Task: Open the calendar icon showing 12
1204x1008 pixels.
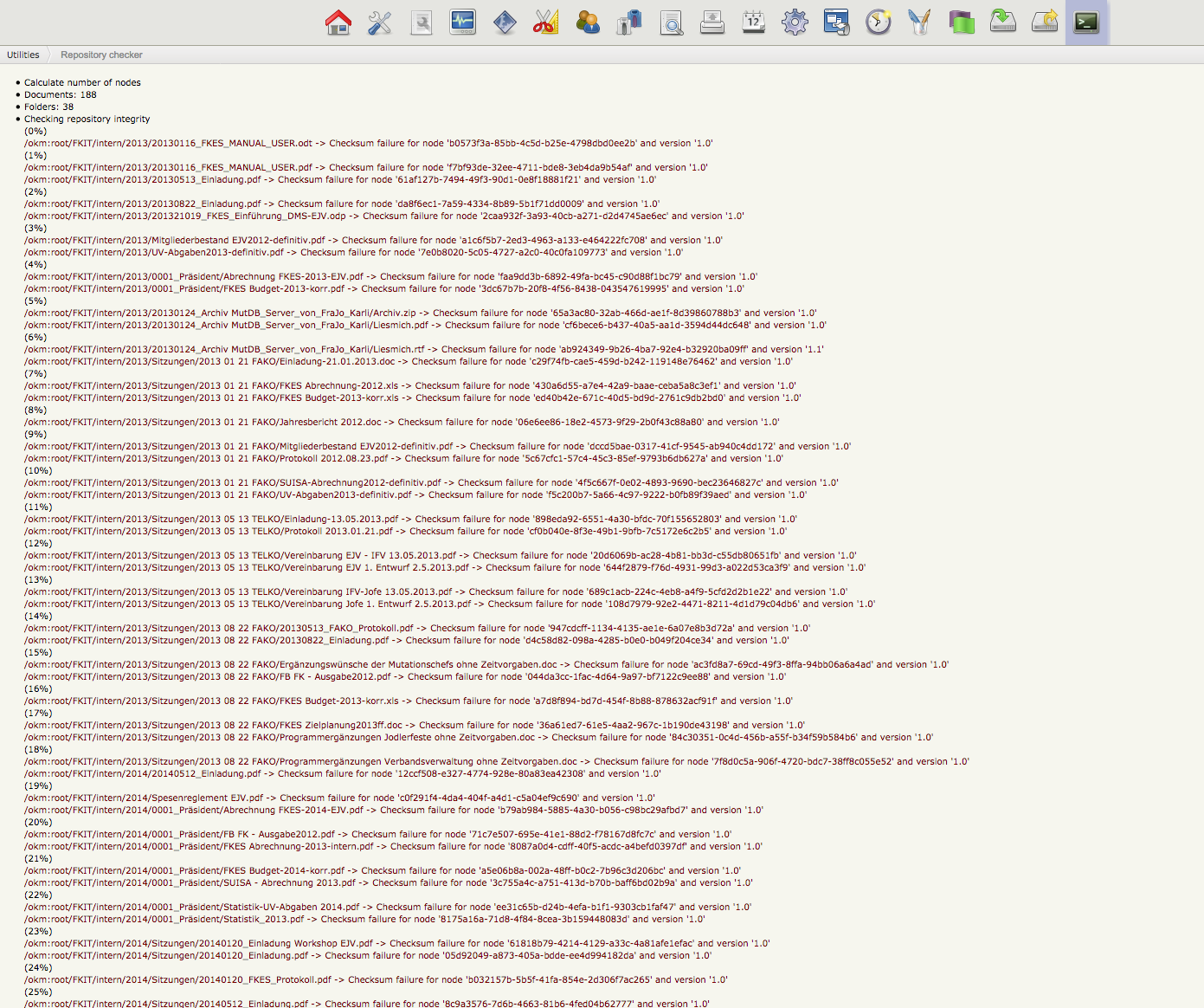Action: click(x=754, y=23)
